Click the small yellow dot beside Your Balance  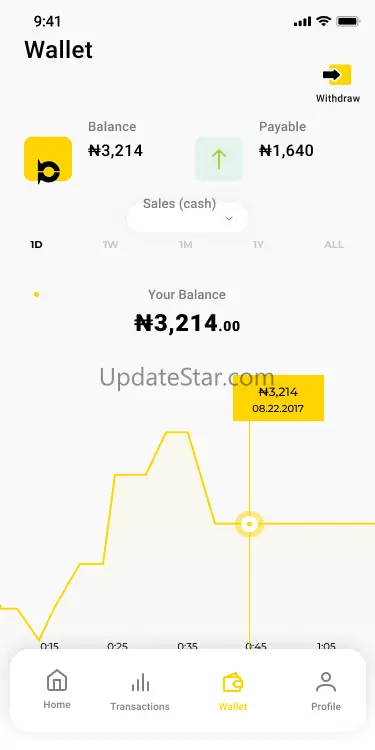pyautogui.click(x=36, y=295)
